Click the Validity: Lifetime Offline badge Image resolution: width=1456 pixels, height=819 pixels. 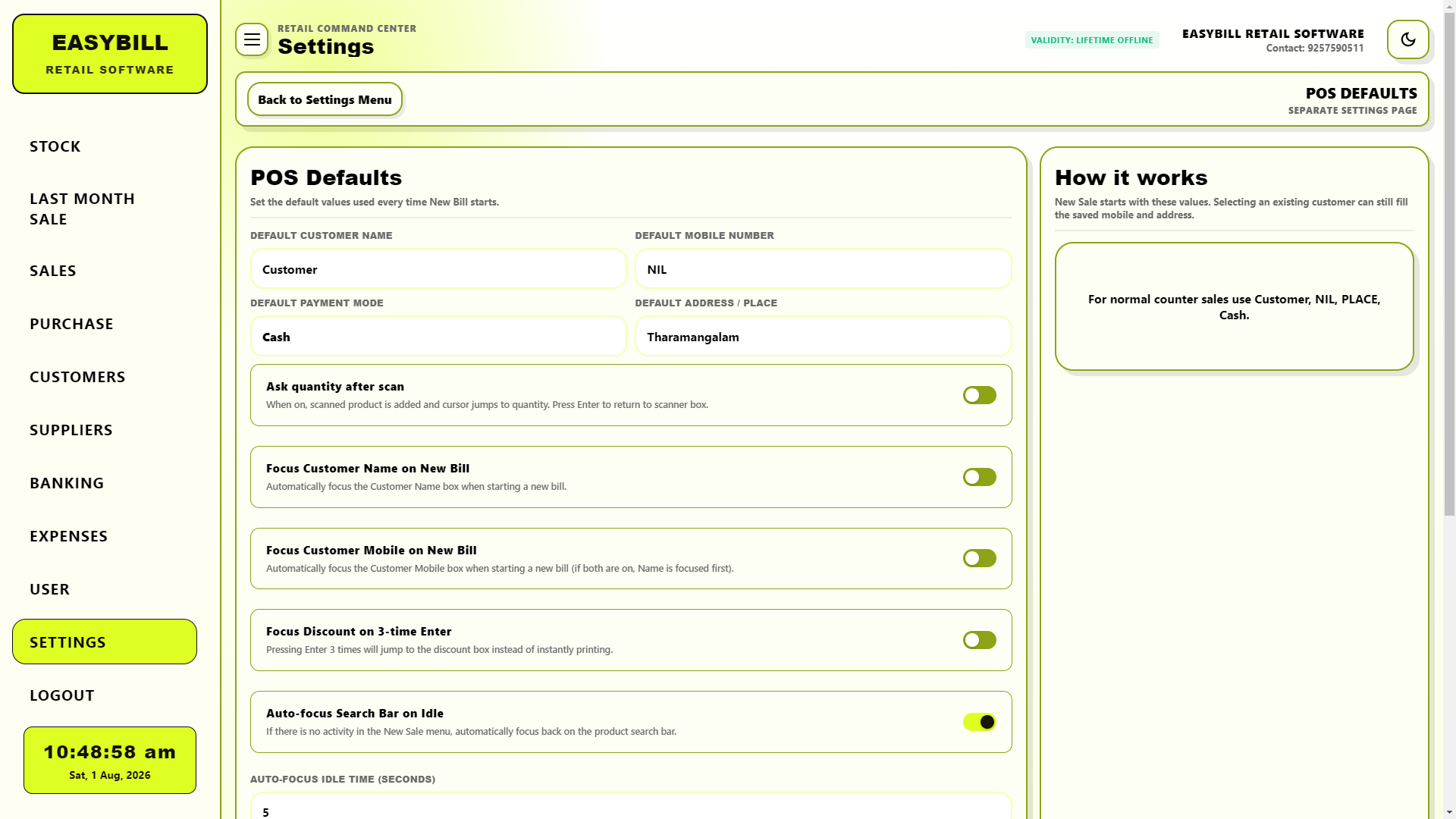pyautogui.click(x=1092, y=40)
